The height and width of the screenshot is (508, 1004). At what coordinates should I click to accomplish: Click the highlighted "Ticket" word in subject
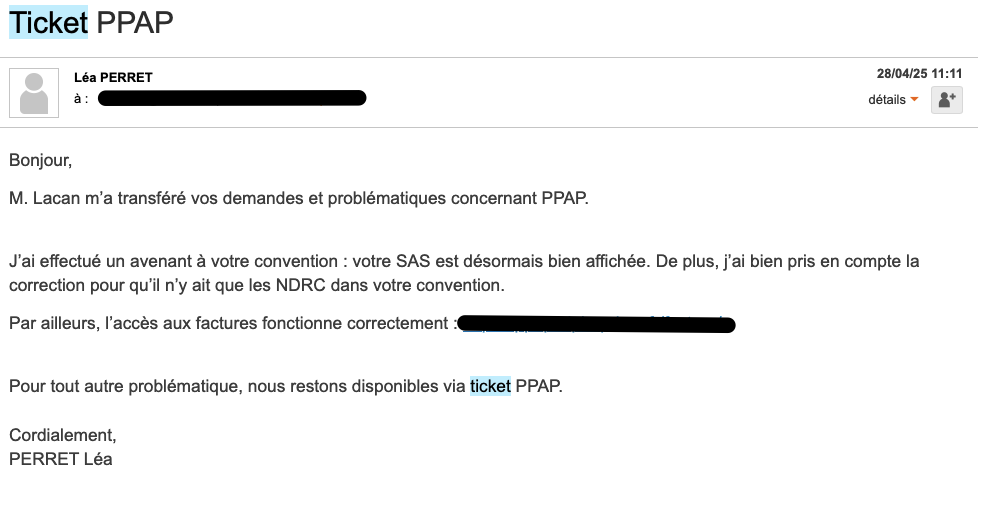pyautogui.click(x=48, y=22)
